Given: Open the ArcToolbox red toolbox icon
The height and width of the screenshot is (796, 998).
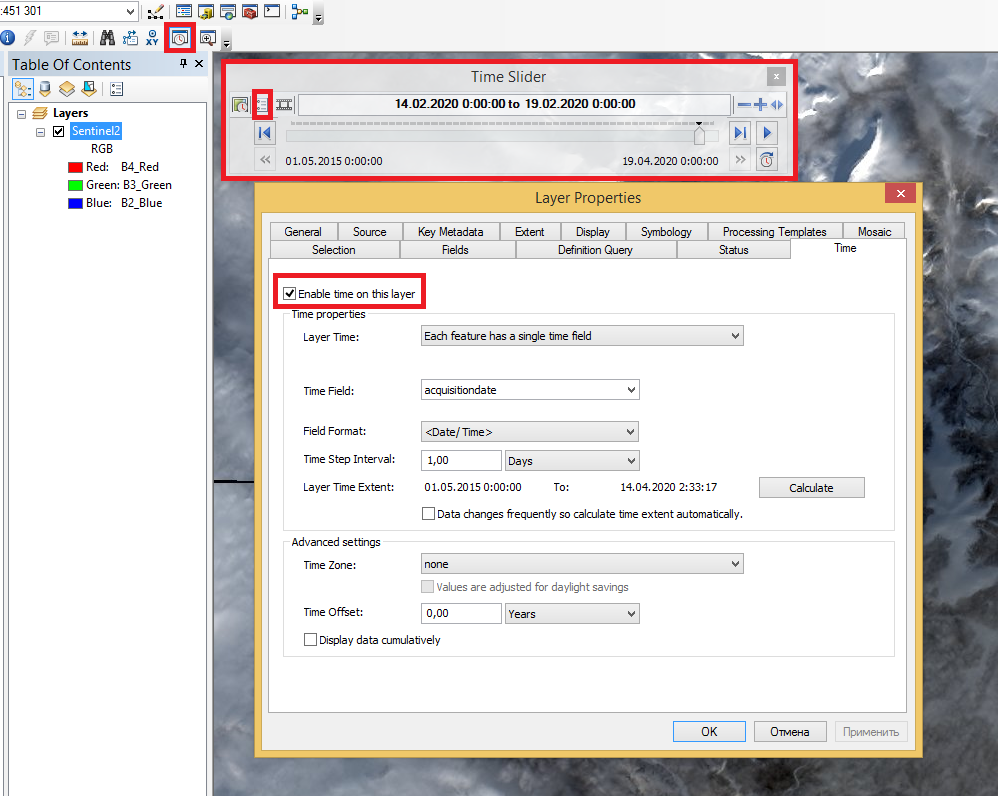Looking at the screenshot, I should pyautogui.click(x=250, y=11).
